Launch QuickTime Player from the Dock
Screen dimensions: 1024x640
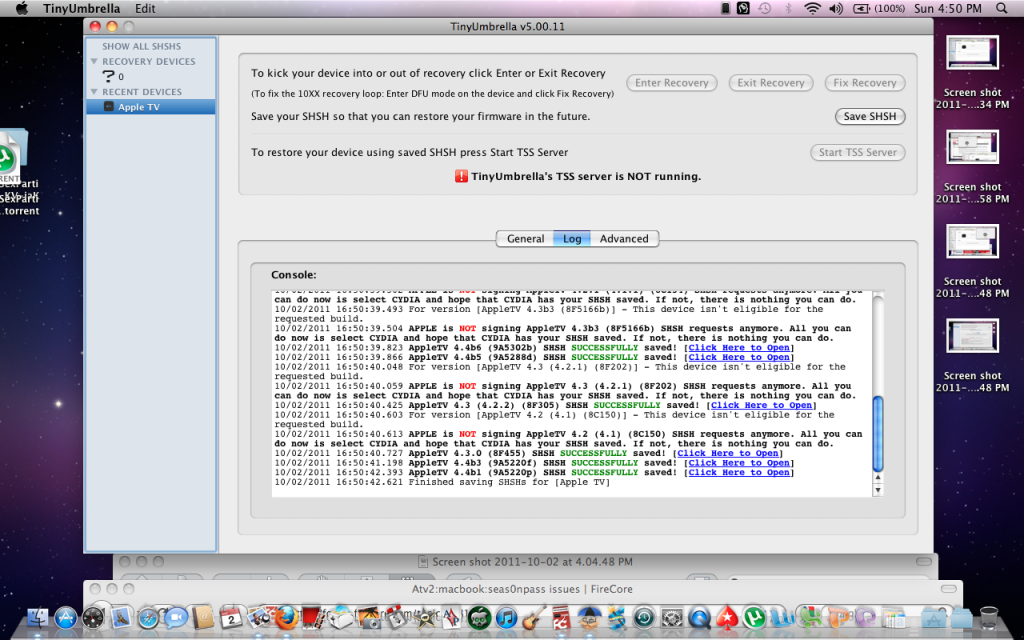coord(699,618)
